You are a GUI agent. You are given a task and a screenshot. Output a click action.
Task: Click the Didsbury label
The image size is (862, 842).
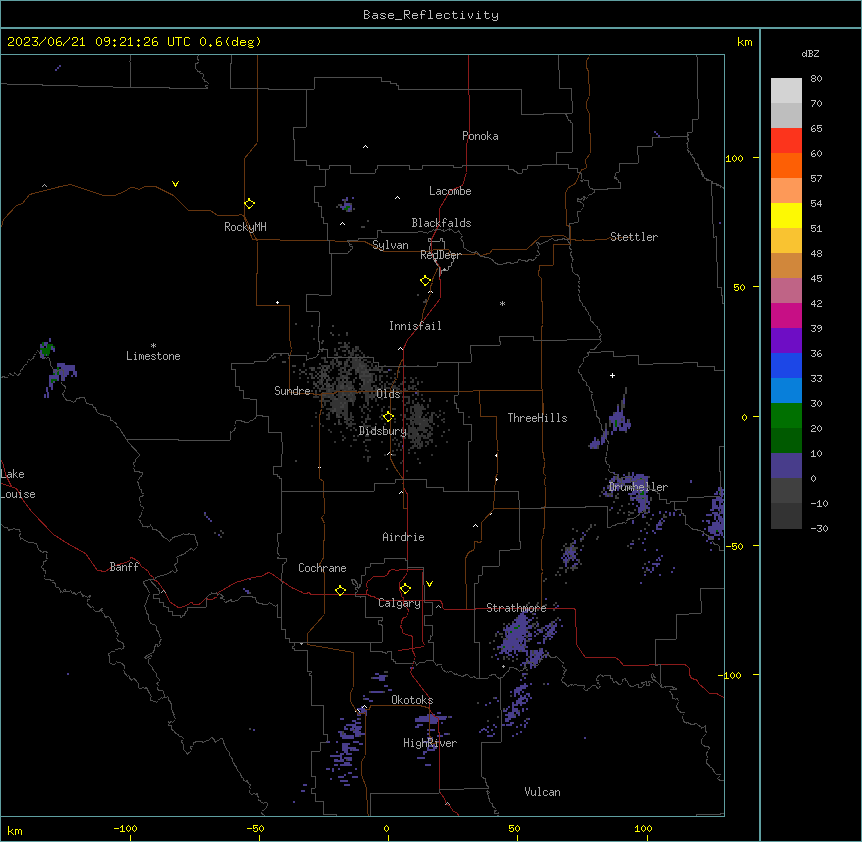pyautogui.click(x=383, y=431)
